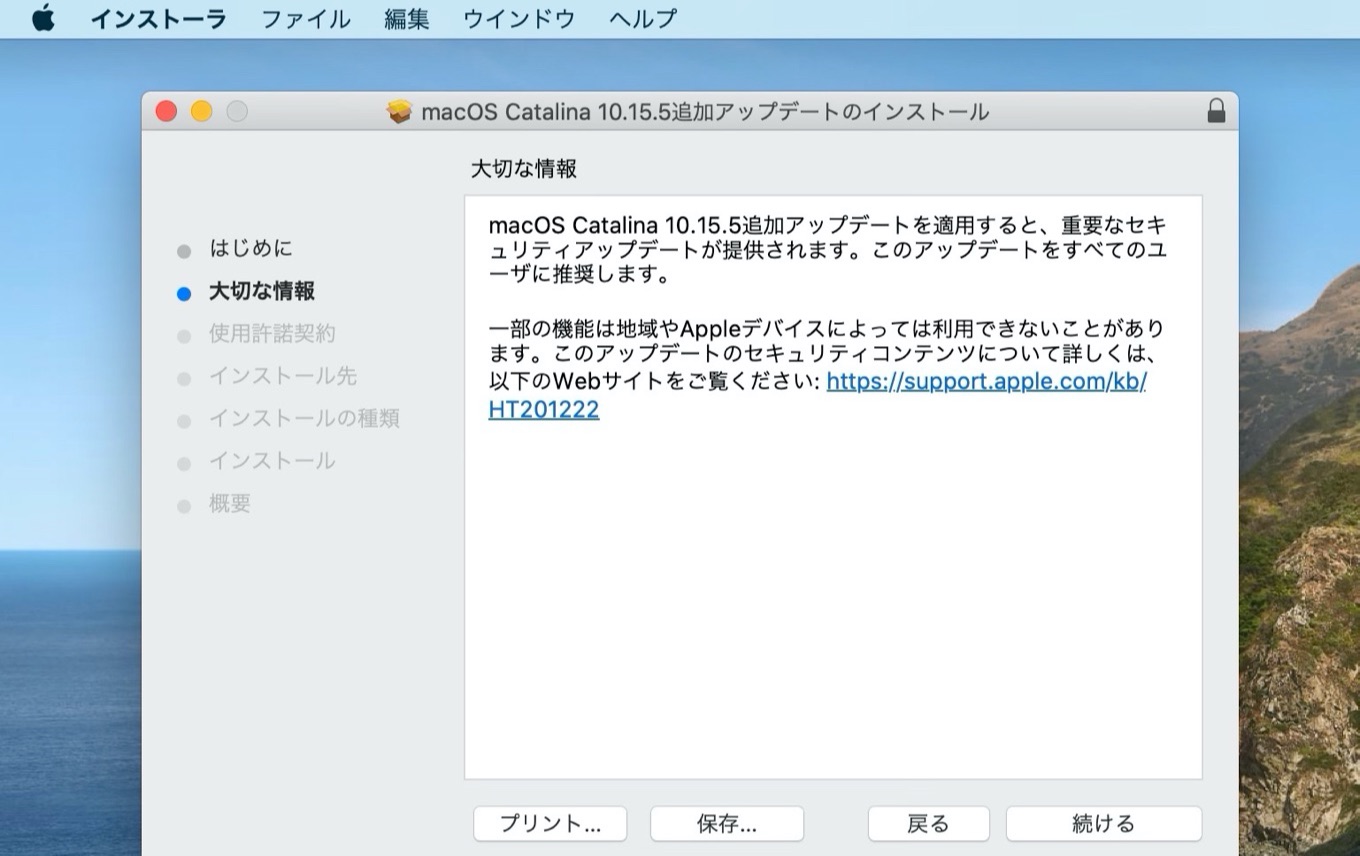Viewport: 1360px width, 856px height.
Task: Open the ウインドウ menu
Action: [x=519, y=18]
